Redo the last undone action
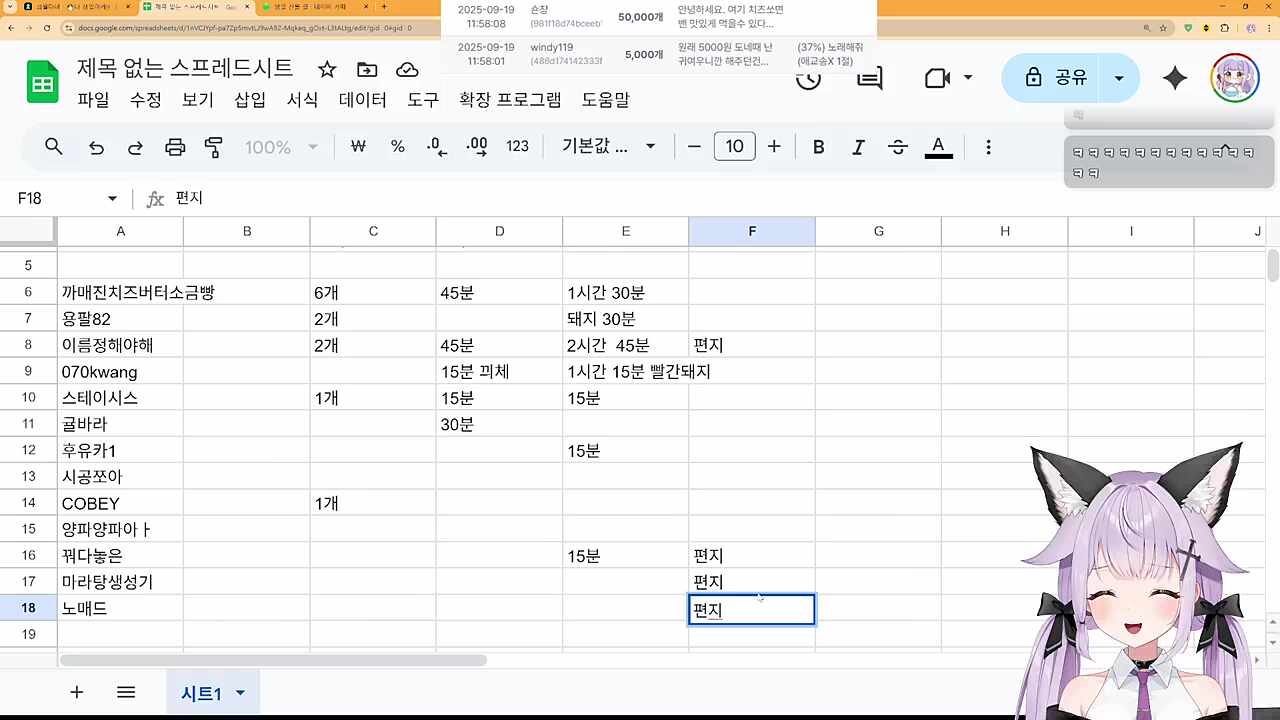The image size is (1280, 720). 135,147
